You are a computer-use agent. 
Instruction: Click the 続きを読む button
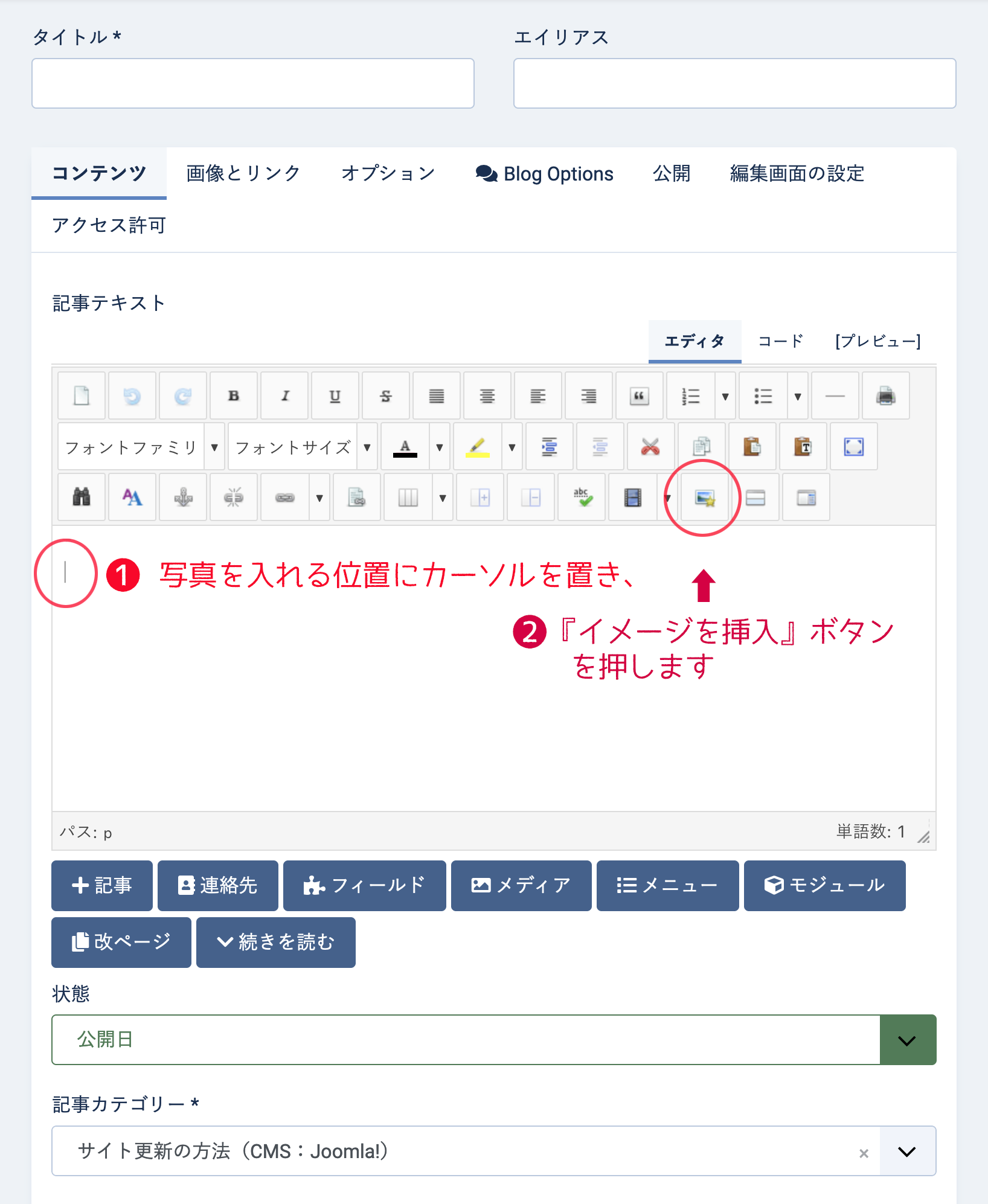click(275, 942)
